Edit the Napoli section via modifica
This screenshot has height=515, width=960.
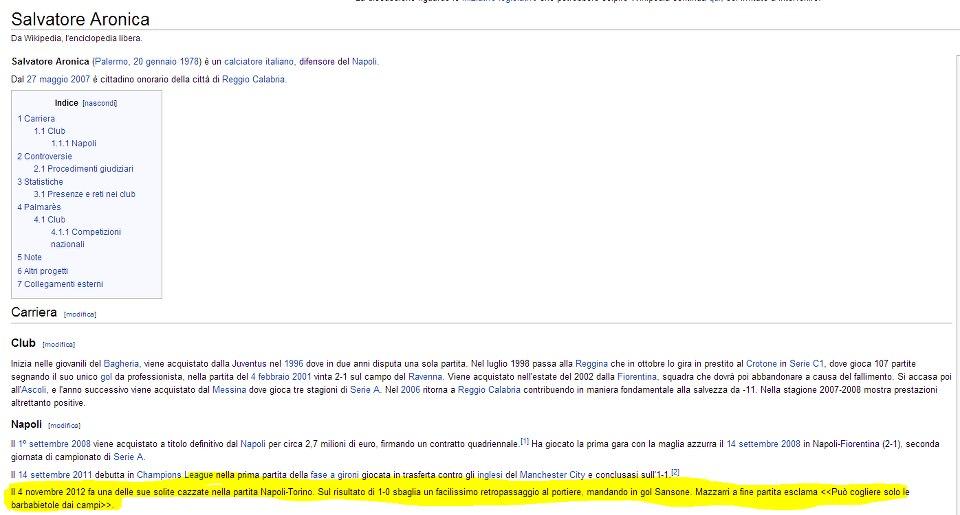click(64, 426)
